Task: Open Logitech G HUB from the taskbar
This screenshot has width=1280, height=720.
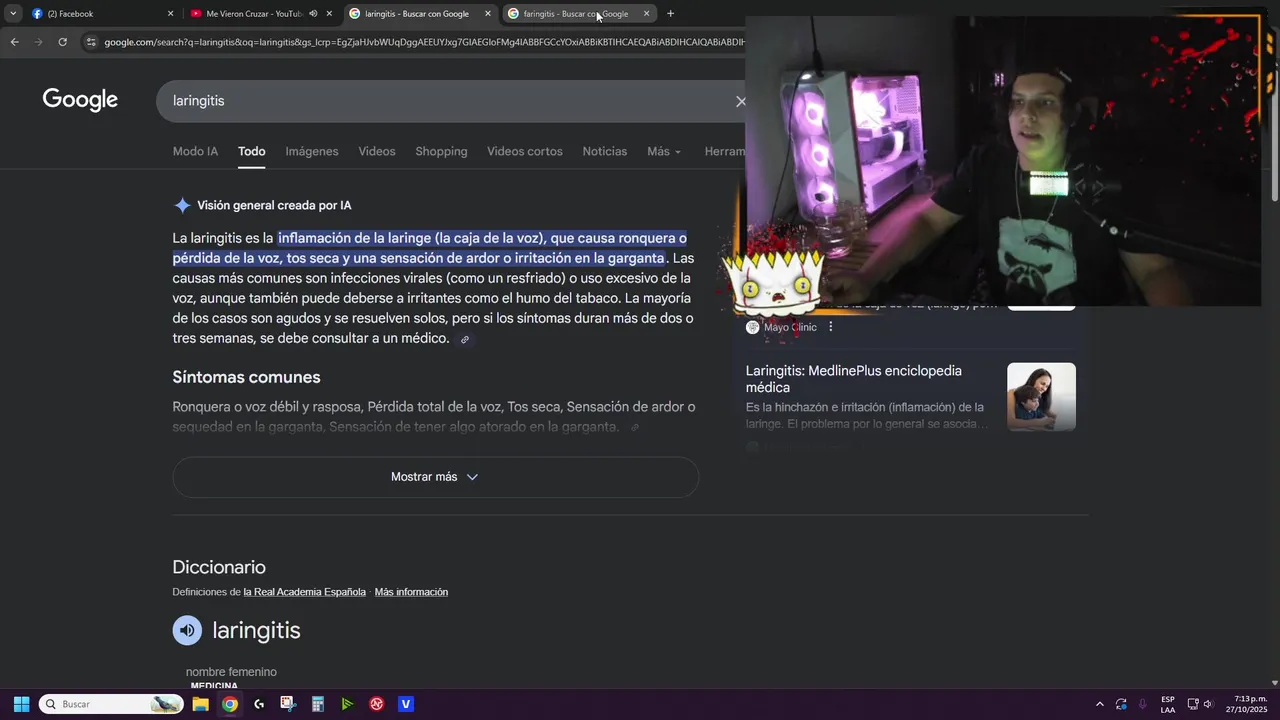Action: pyautogui.click(x=259, y=704)
